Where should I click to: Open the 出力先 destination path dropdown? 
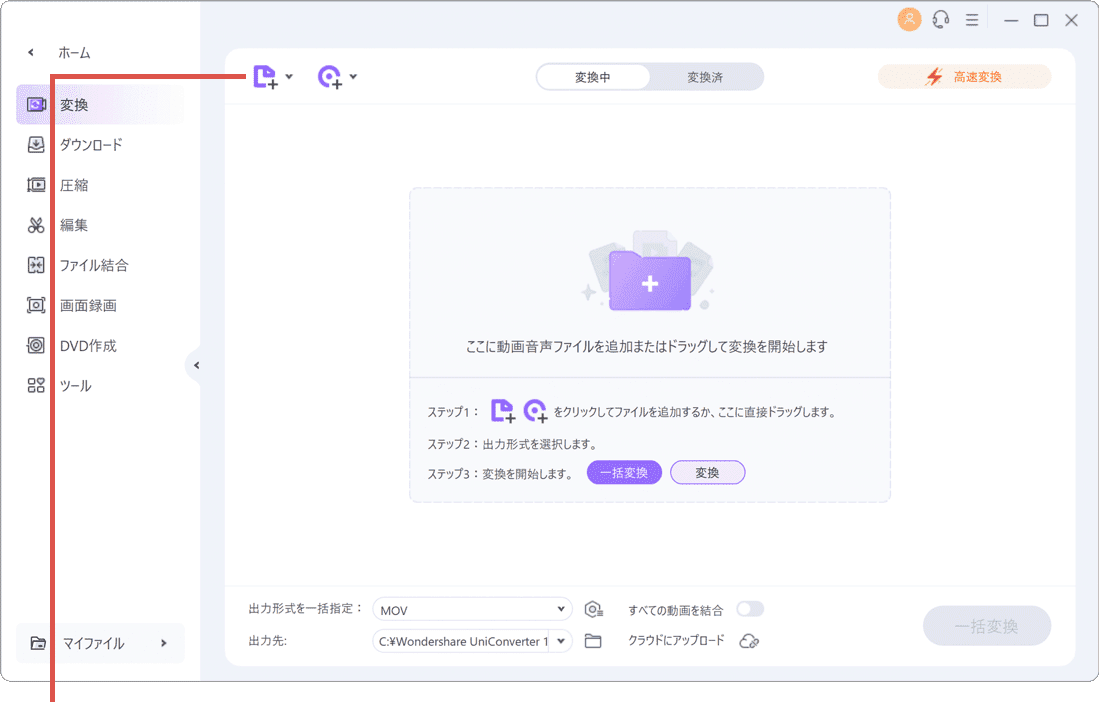pyautogui.click(x=472, y=641)
